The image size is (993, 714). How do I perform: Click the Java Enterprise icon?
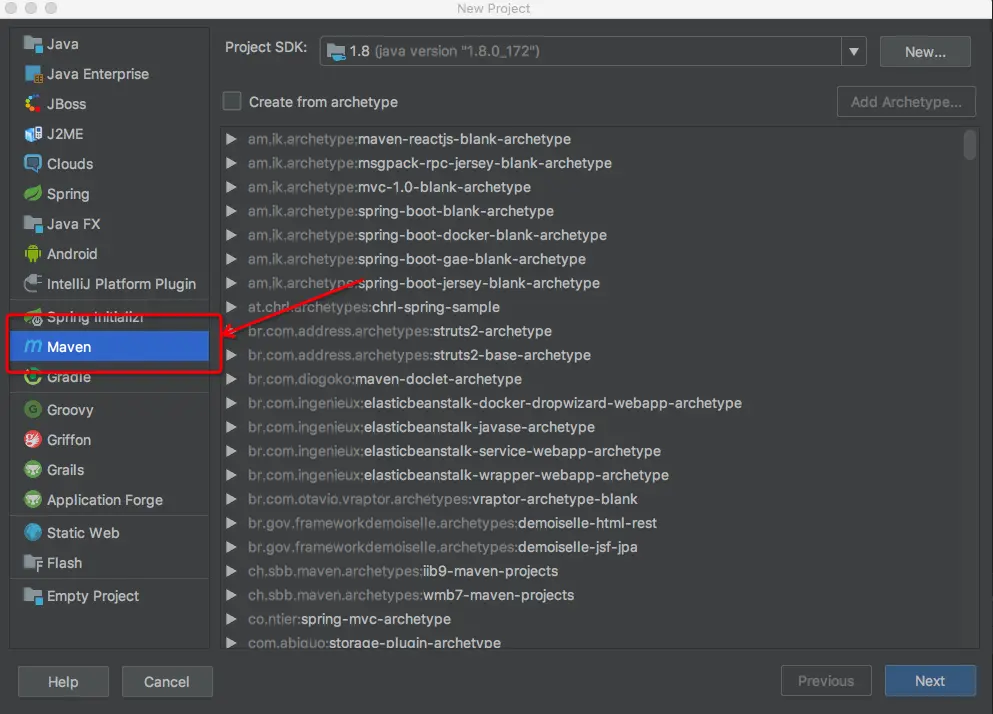click(32, 73)
